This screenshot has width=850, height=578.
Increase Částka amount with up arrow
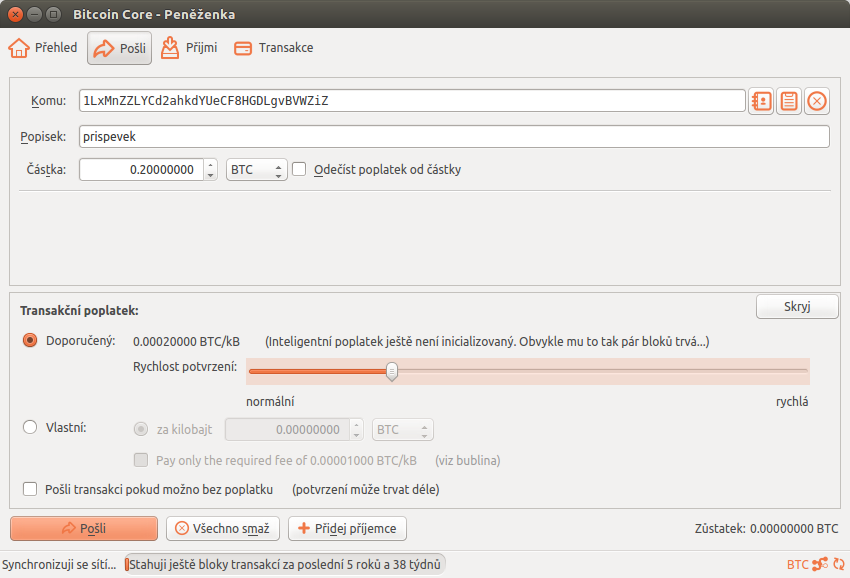pyautogui.click(x=210, y=164)
